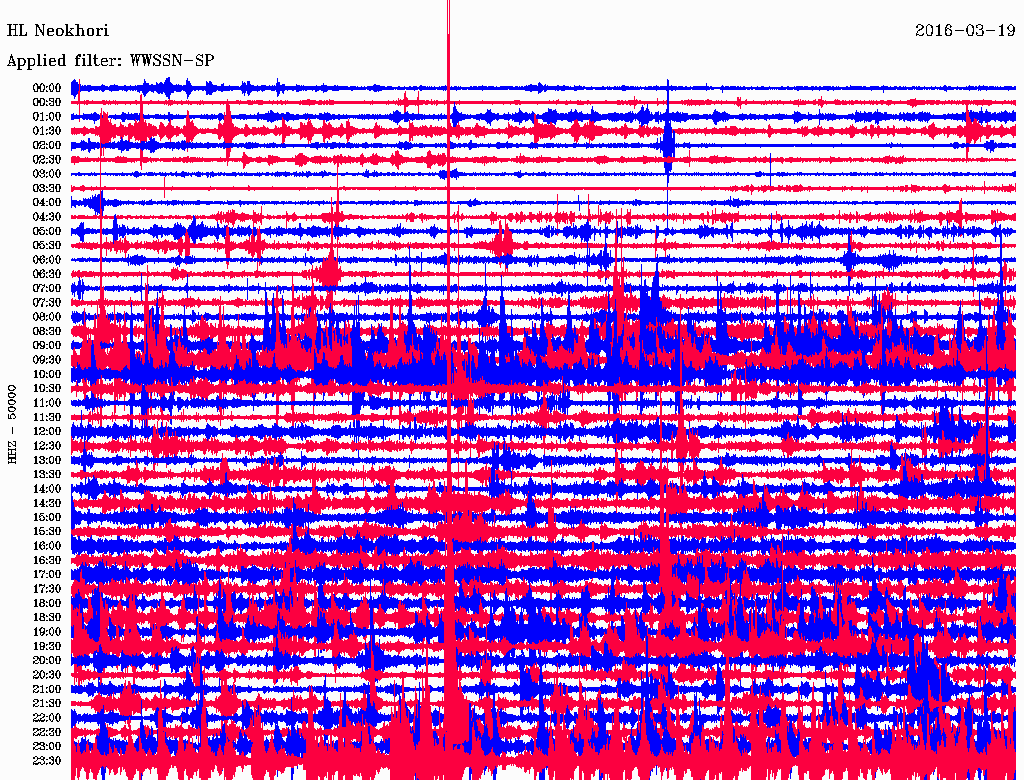Select the 19:00 time label
Screen dimensions: 1024x780
coord(47,632)
